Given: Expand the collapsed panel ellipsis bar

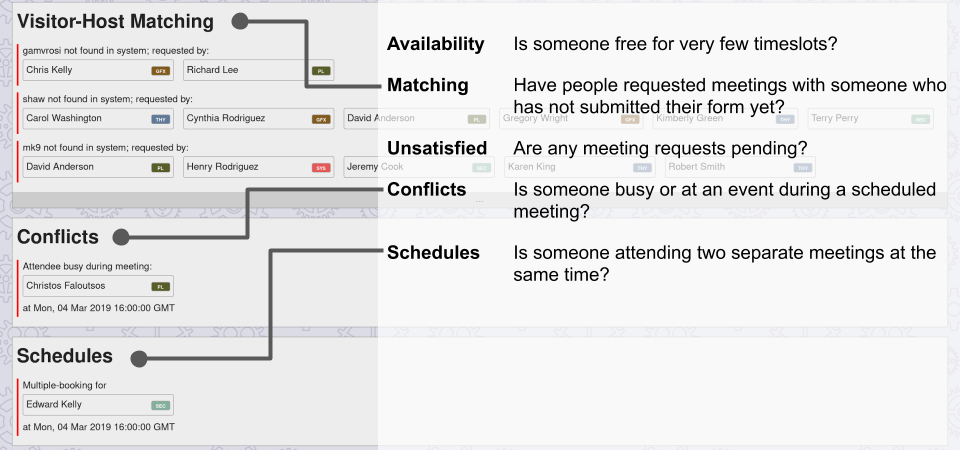Looking at the screenshot, I should pyautogui.click(x=479, y=200).
